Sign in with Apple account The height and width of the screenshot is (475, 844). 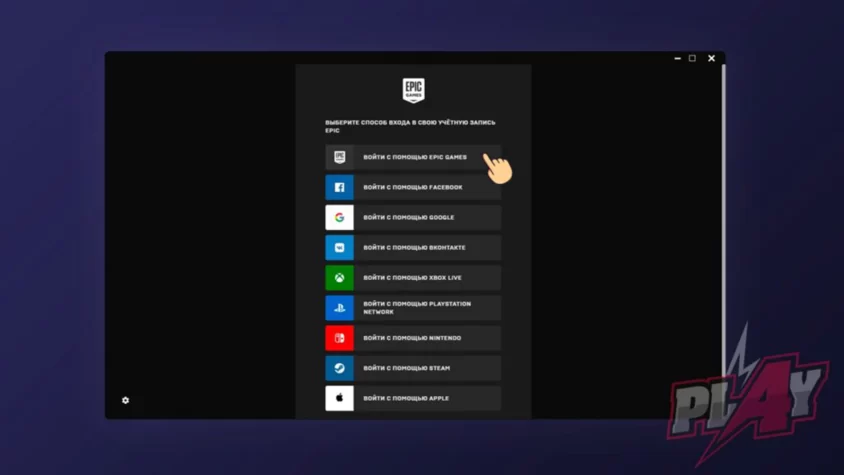pyautogui.click(x=413, y=399)
